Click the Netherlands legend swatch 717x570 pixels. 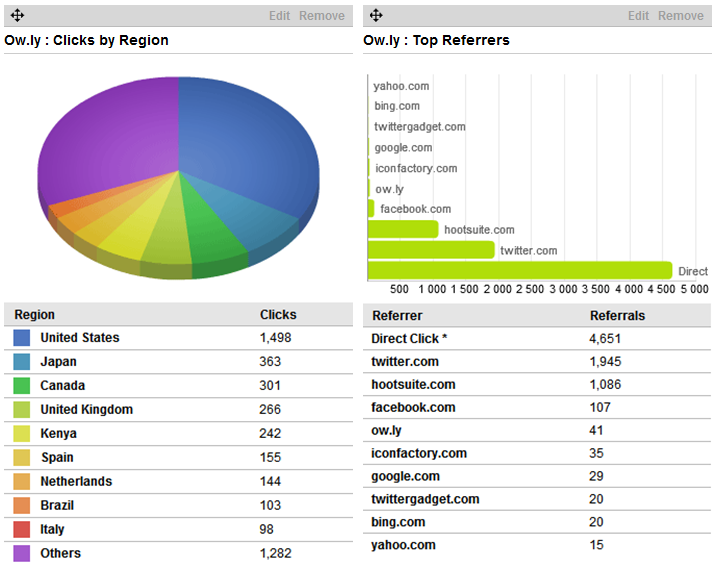point(21,481)
